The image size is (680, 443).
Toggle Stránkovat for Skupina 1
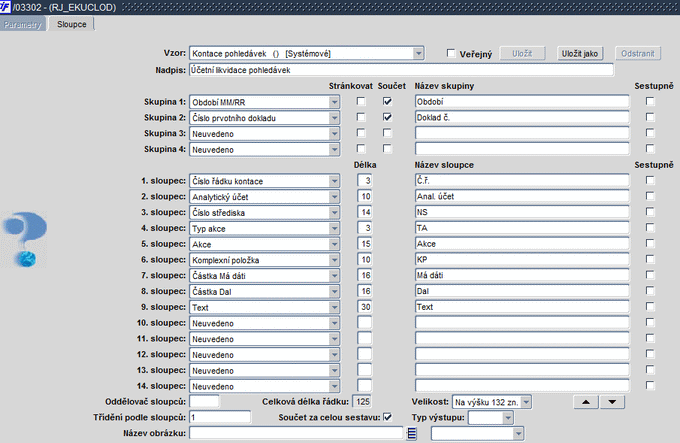coord(361,101)
